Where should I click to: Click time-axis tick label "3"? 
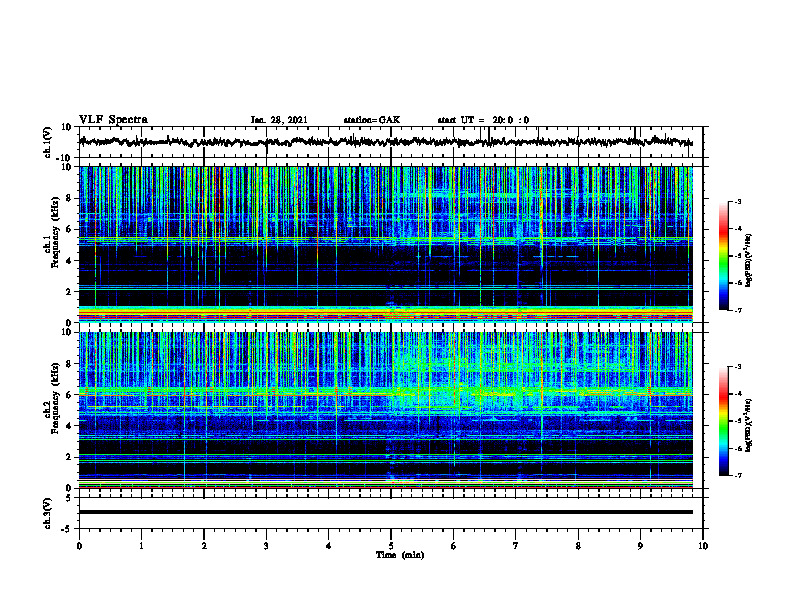click(x=266, y=546)
